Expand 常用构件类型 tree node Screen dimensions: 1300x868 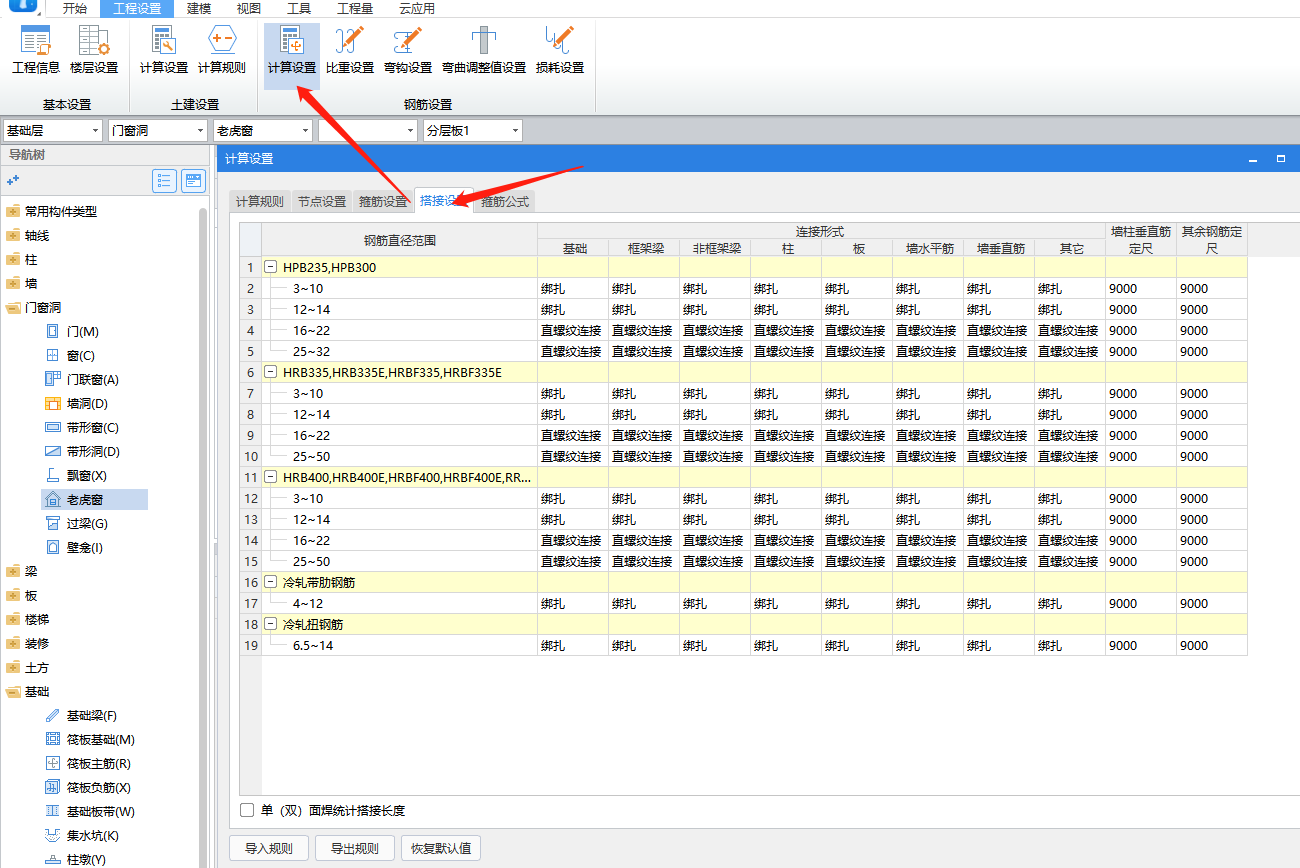click(x=13, y=212)
